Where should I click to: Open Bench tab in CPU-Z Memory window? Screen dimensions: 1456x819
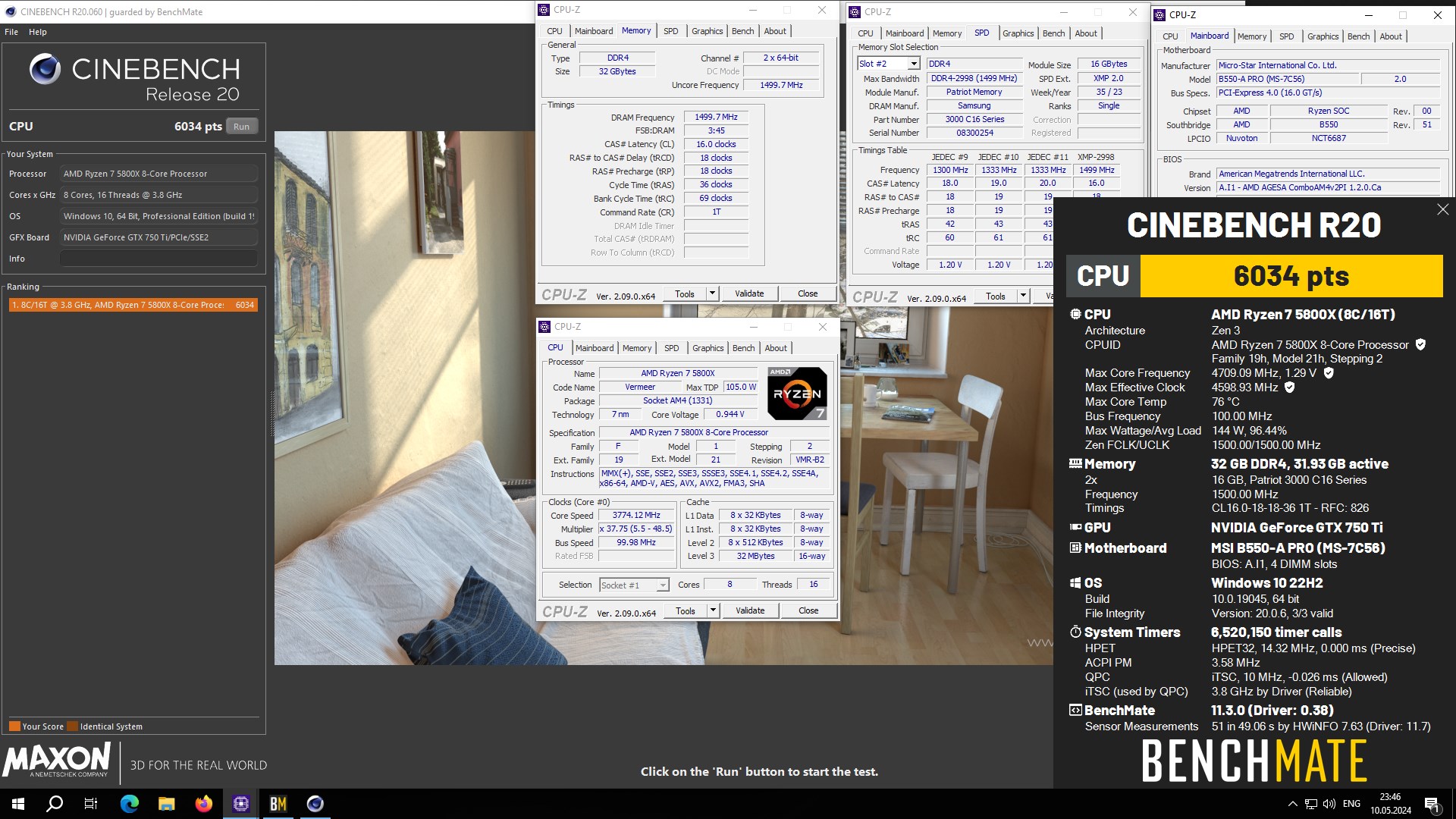(743, 31)
